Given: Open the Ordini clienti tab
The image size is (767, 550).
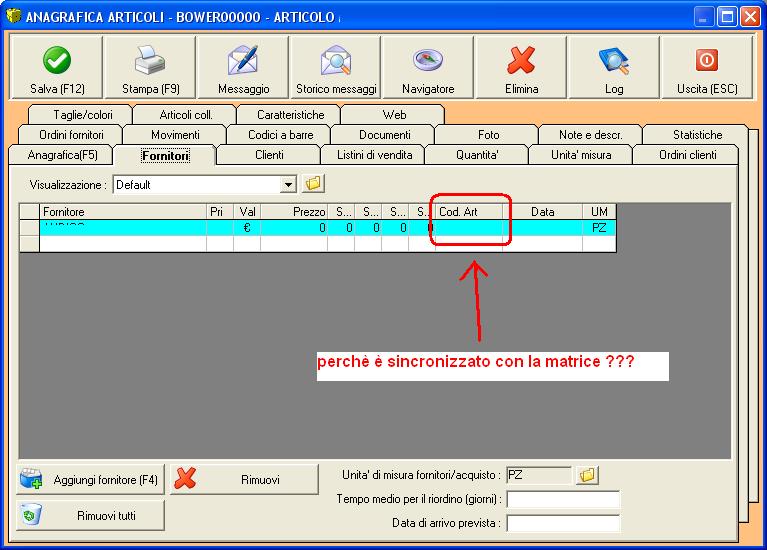Looking at the screenshot, I should (x=687, y=155).
